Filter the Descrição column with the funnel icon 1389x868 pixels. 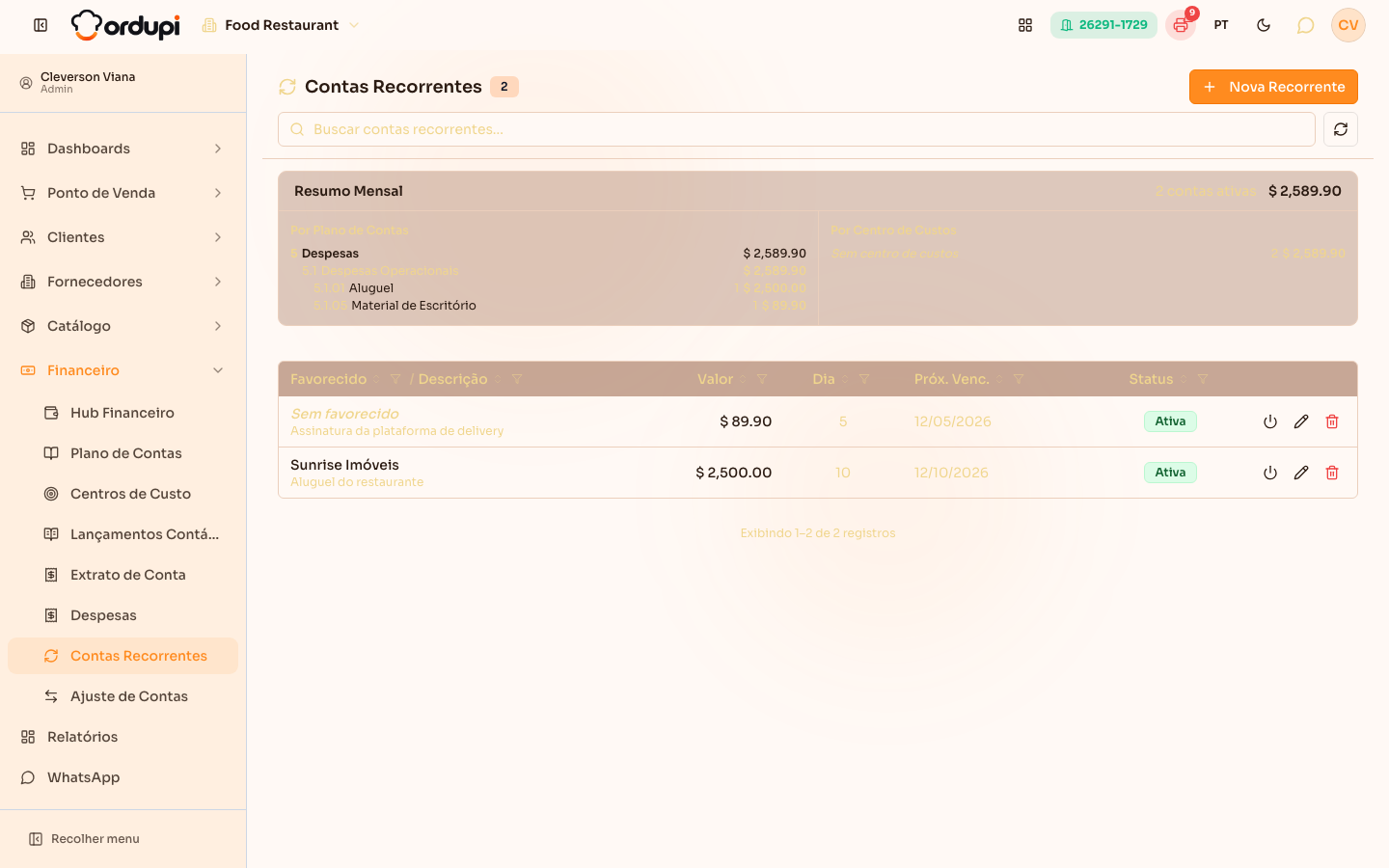[517, 379]
